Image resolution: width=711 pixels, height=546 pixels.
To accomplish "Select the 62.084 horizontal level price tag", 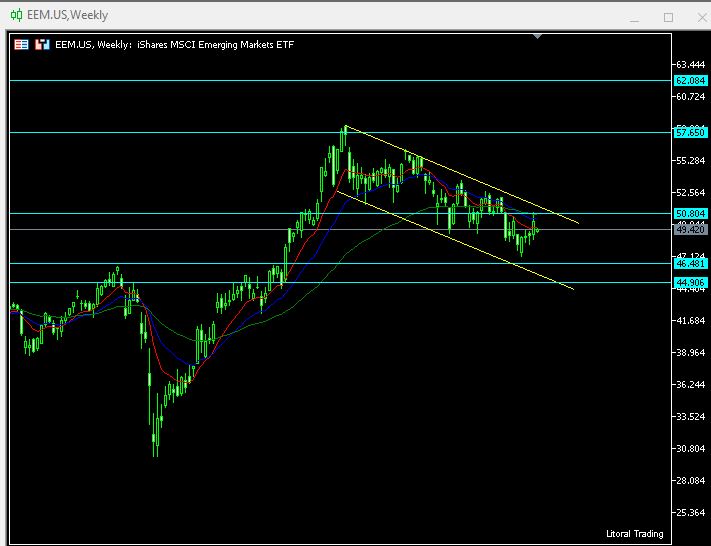I will pyautogui.click(x=691, y=80).
